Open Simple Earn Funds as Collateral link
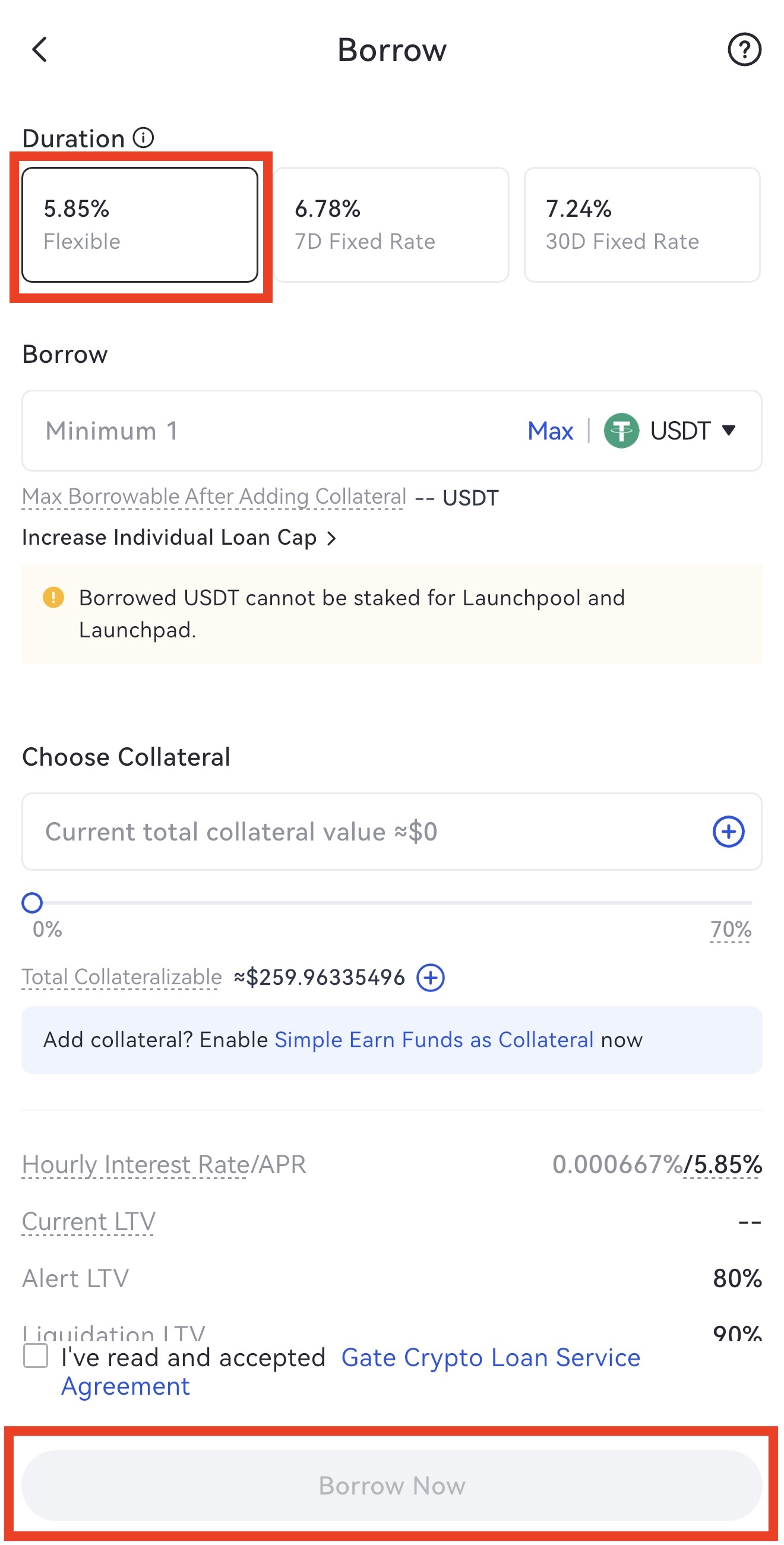The height and width of the screenshot is (1545, 784). click(434, 1040)
